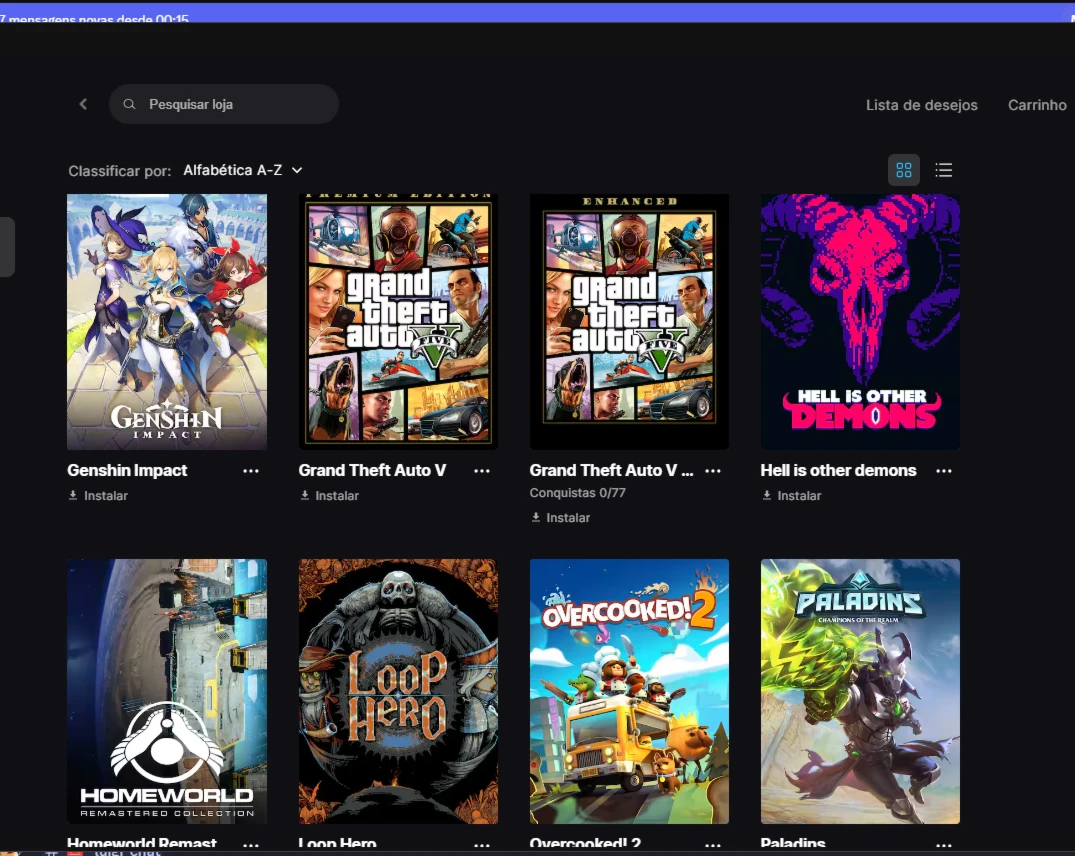
Task: Open more options for Grand Theft Auto V Premium
Action: coord(482,471)
